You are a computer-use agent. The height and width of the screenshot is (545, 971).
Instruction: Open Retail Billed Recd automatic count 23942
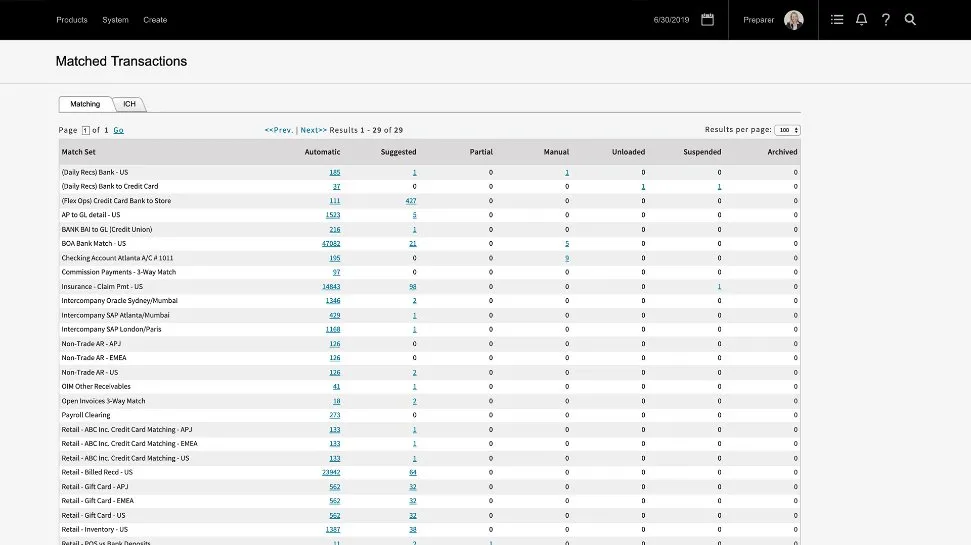pos(330,472)
